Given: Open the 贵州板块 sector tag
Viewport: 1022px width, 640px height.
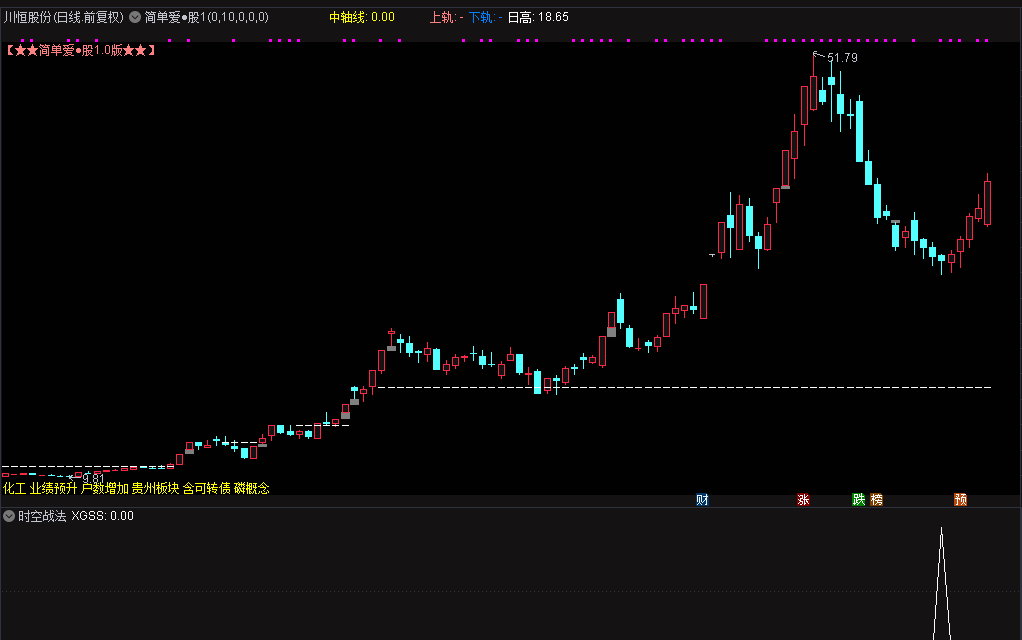Looking at the screenshot, I should 156,488.
